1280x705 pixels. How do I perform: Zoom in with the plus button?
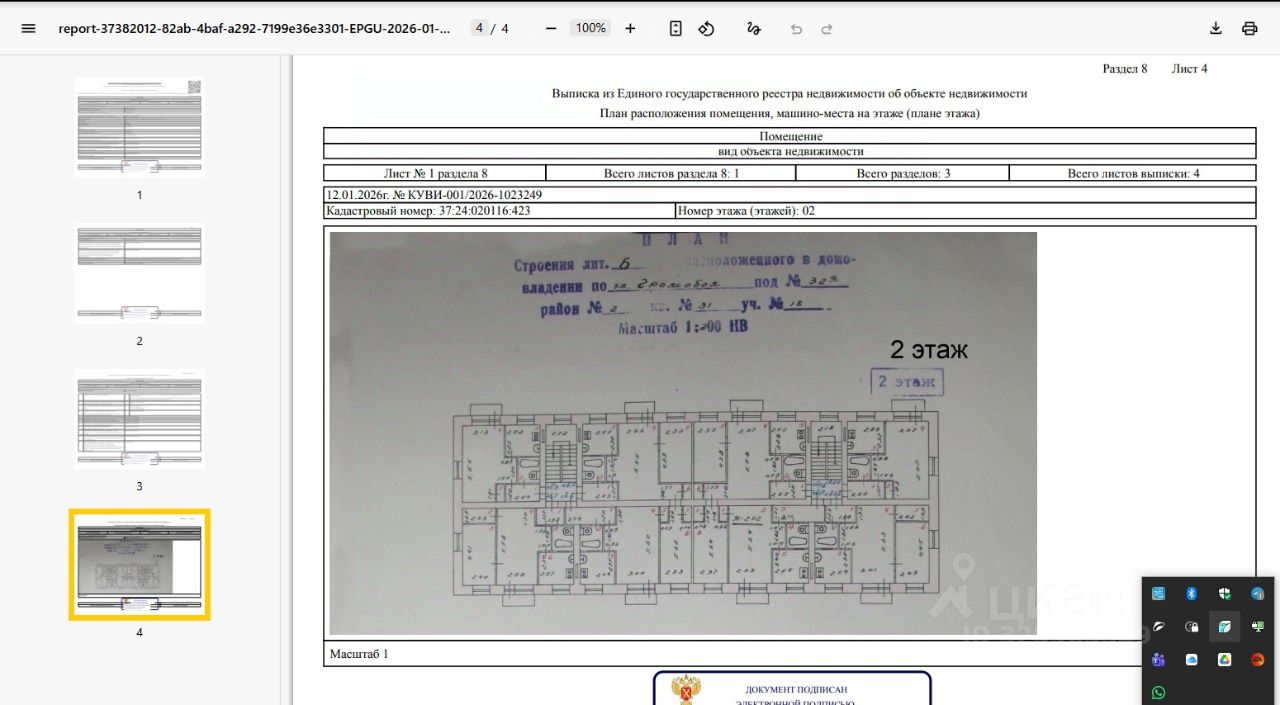pyautogui.click(x=630, y=28)
